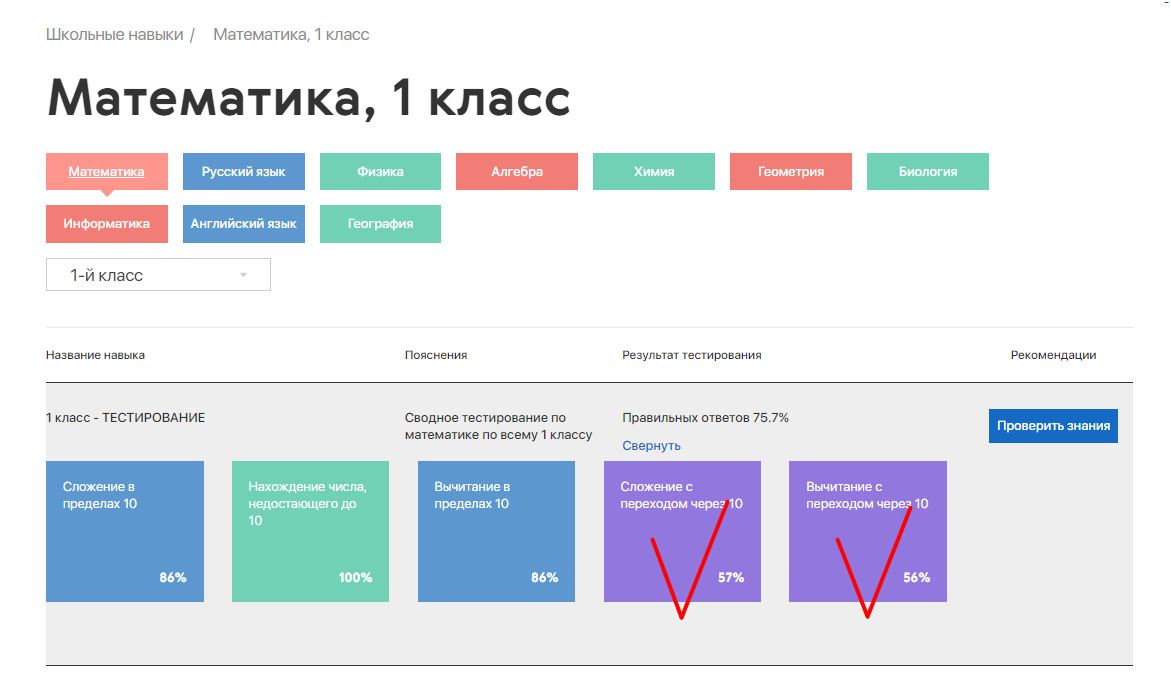
Task: Open the Английский язык subject
Action: point(243,223)
